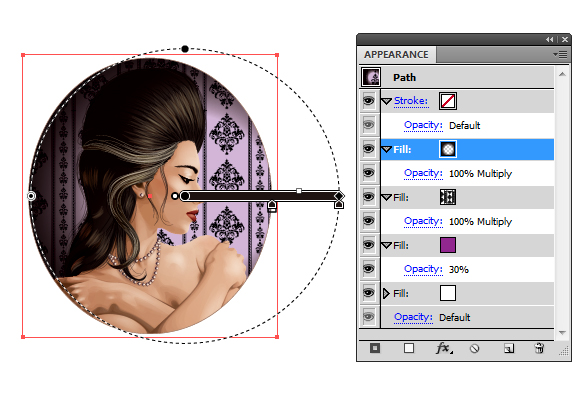Click the Add New Fill icon
The width and height of the screenshot is (579, 393).
pos(409,348)
